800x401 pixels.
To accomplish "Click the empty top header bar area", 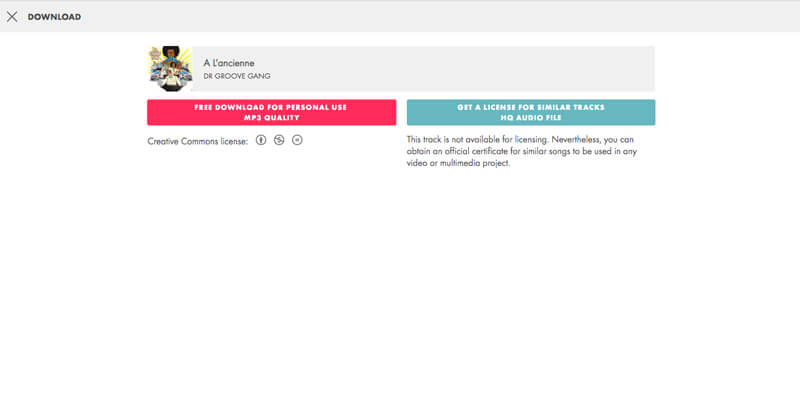I will (x=450, y=17).
